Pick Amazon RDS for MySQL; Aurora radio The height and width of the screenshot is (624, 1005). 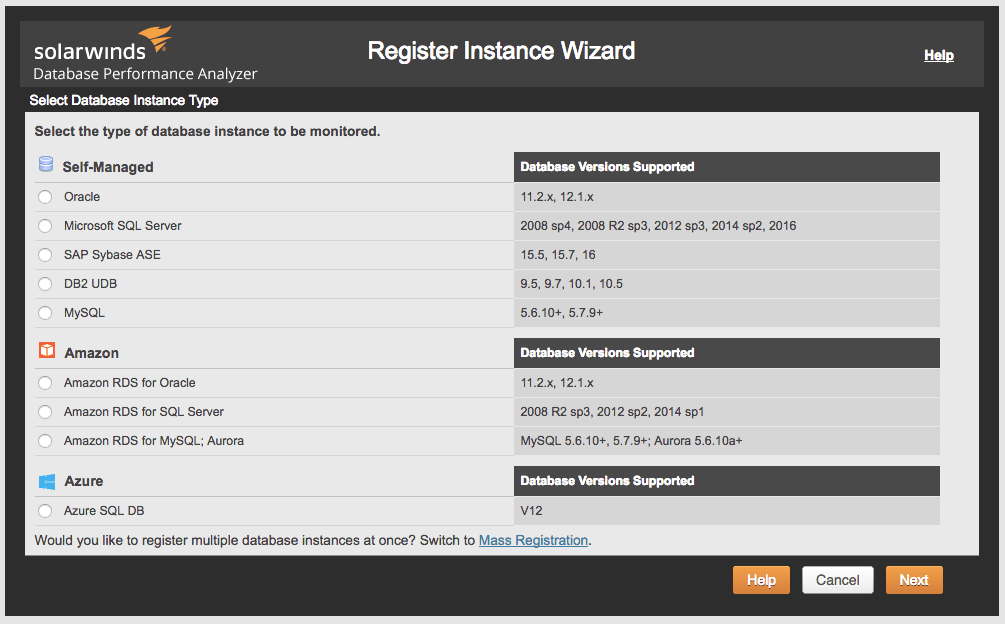45,441
